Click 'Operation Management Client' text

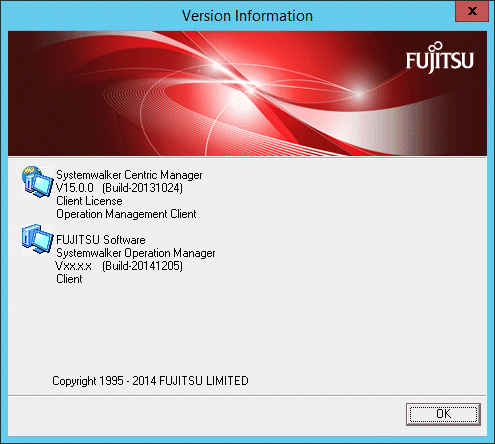pos(126,214)
